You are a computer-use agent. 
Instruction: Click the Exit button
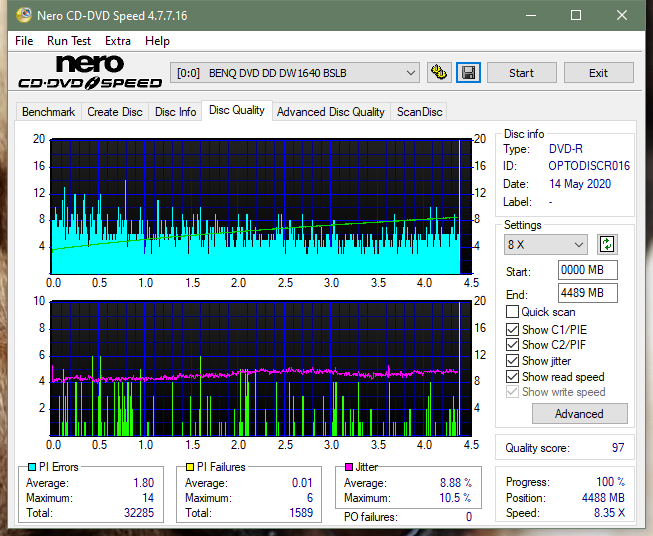pos(598,73)
